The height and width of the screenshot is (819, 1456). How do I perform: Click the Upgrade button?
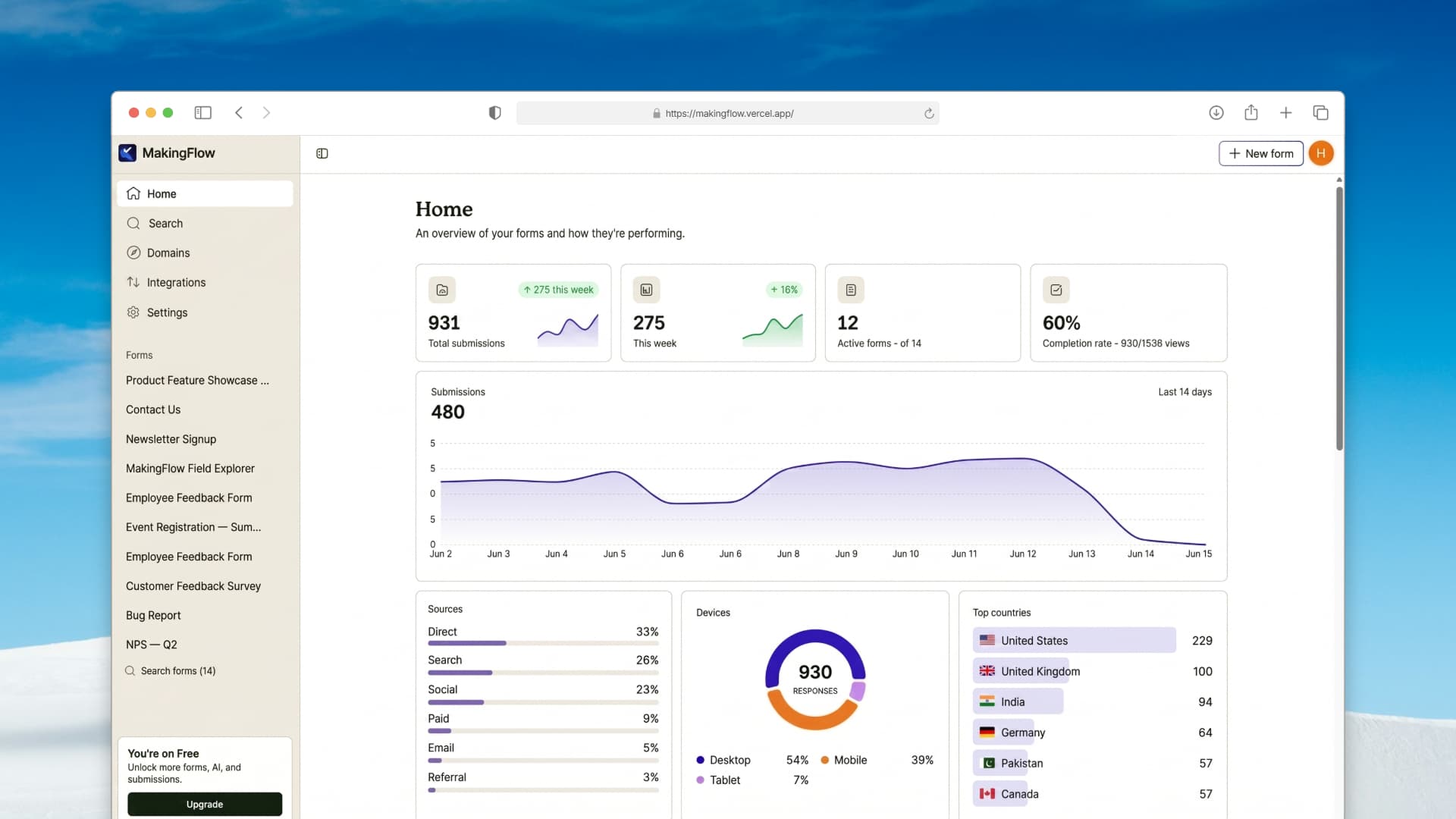[205, 804]
